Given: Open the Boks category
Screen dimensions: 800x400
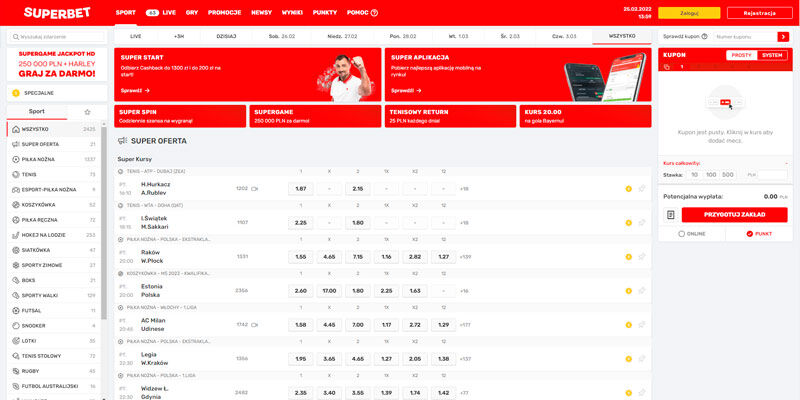Looking at the screenshot, I should tap(54, 280).
